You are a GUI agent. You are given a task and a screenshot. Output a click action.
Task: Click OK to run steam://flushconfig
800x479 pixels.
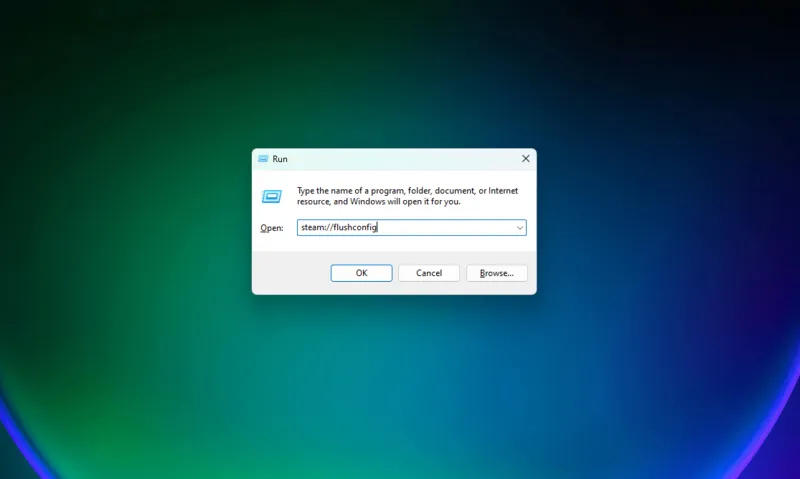coord(361,273)
